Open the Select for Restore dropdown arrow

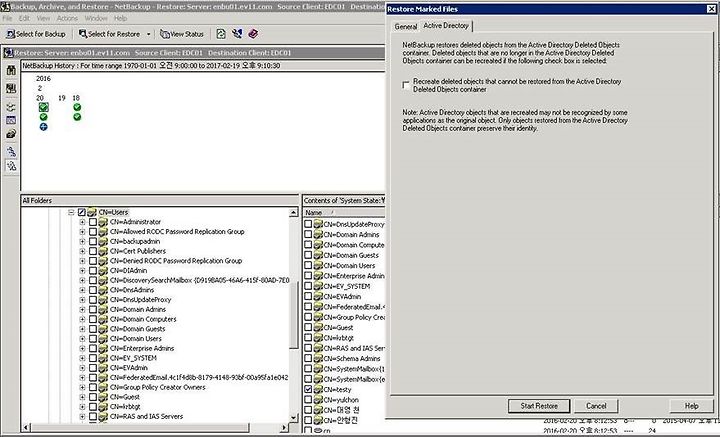tap(148, 34)
